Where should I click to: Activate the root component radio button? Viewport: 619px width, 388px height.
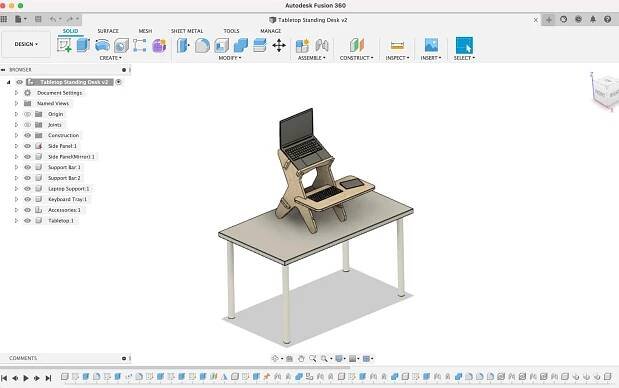click(118, 82)
